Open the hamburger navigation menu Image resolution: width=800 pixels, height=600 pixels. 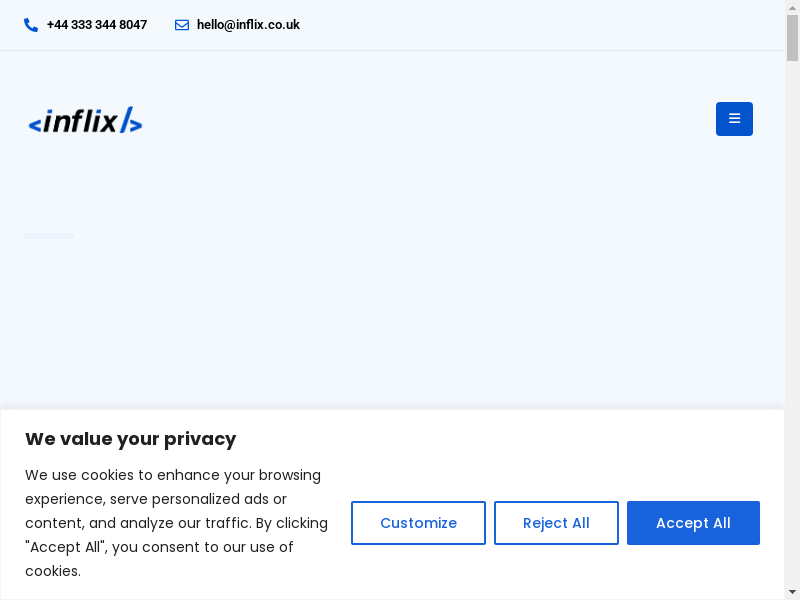pyautogui.click(x=734, y=119)
